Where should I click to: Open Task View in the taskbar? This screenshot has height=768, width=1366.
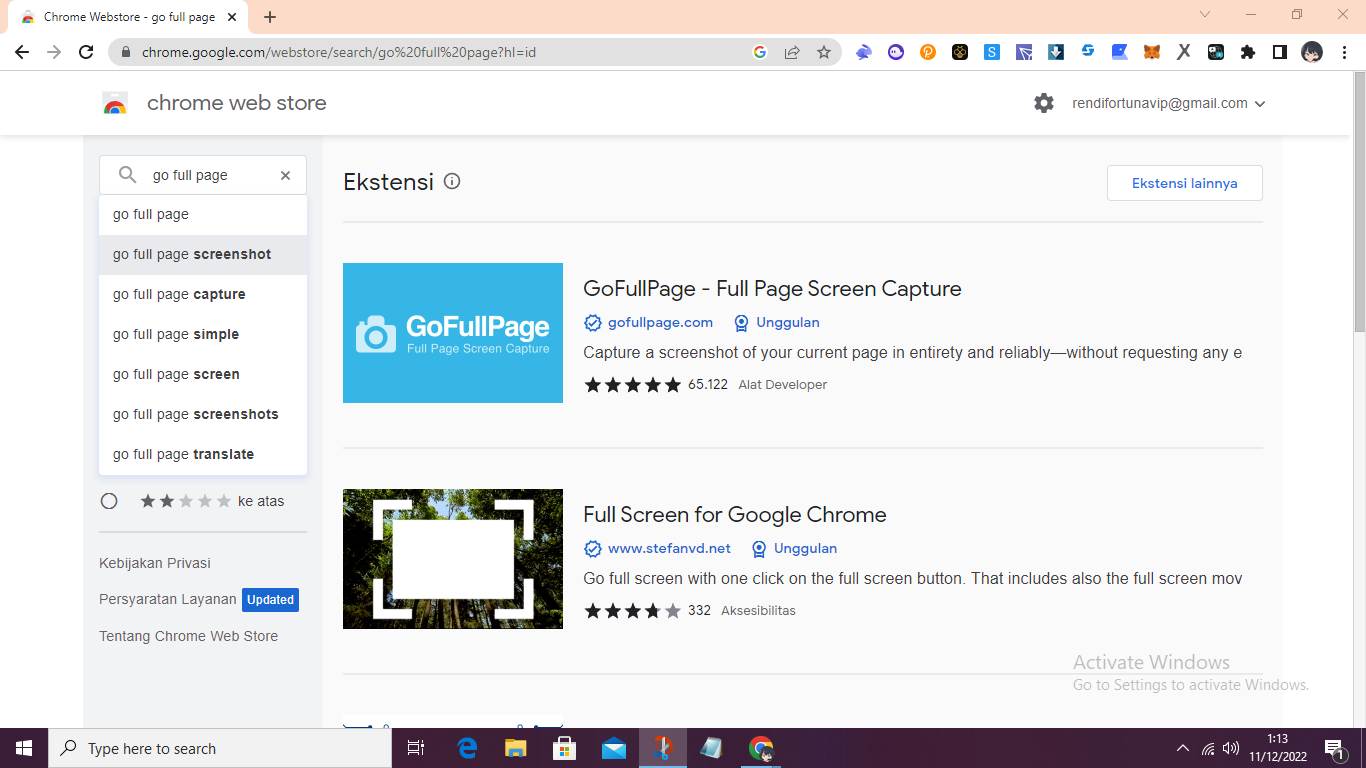pos(416,748)
